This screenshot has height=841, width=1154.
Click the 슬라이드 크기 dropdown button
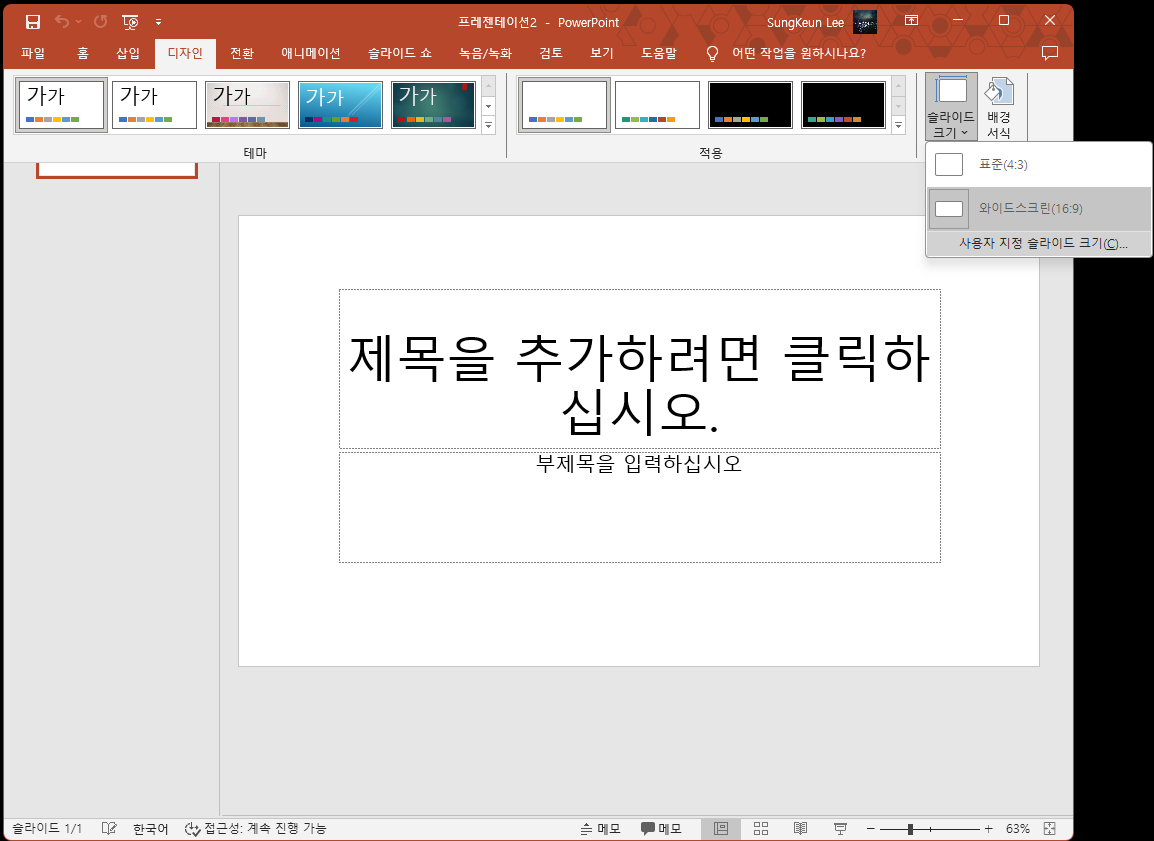[x=951, y=107]
